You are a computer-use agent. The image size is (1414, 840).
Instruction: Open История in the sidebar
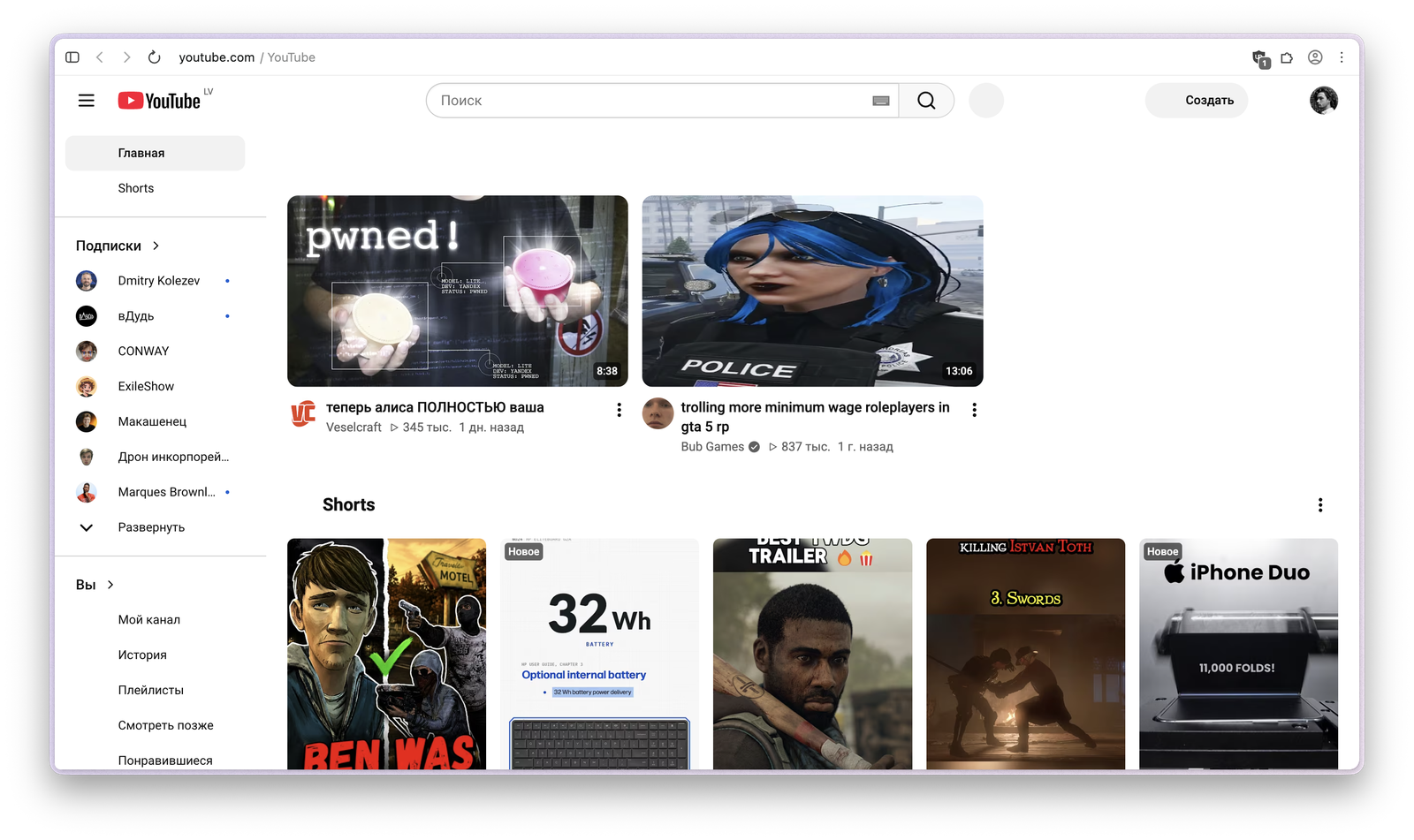tap(155, 655)
